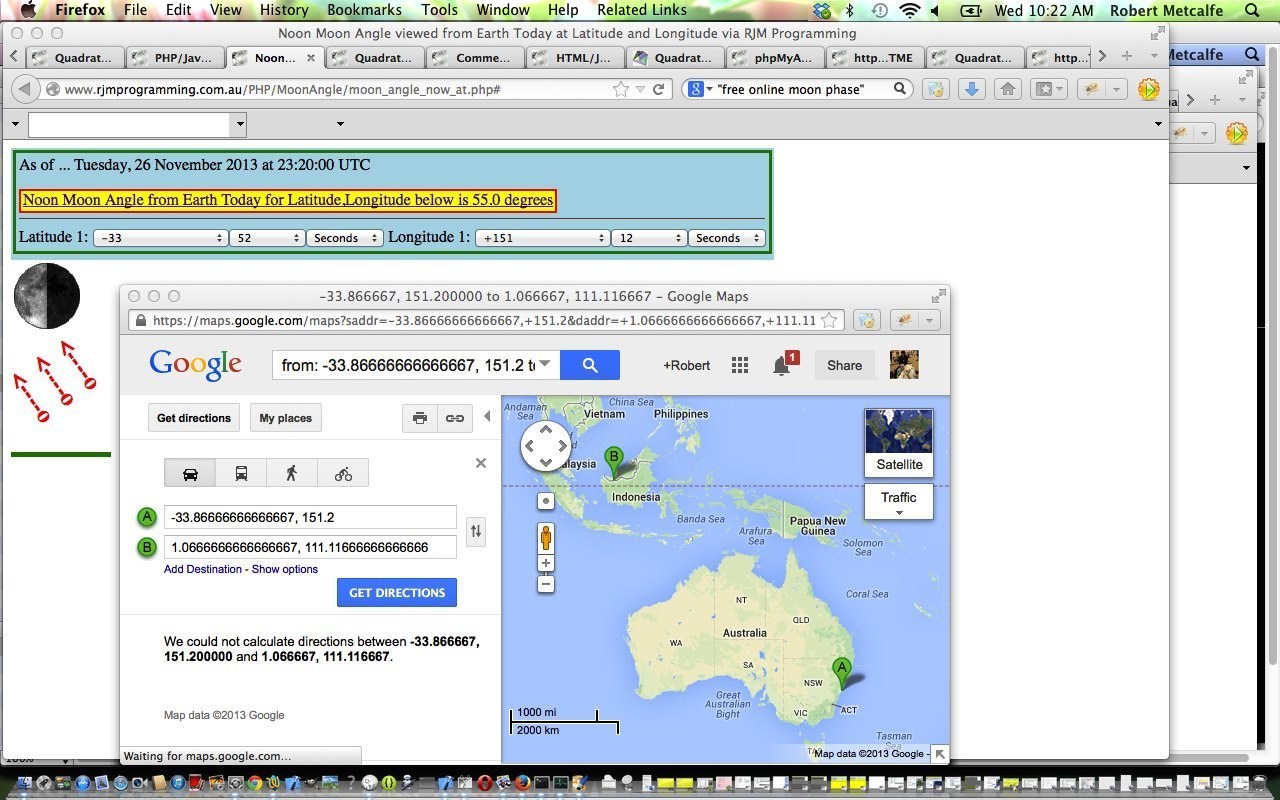Click the Add Destination link
1280x800 pixels.
[x=203, y=569]
